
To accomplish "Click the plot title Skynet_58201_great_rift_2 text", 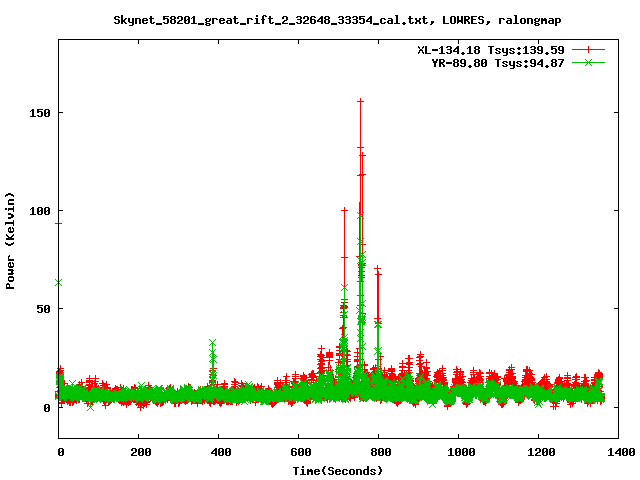I will coord(337,20).
